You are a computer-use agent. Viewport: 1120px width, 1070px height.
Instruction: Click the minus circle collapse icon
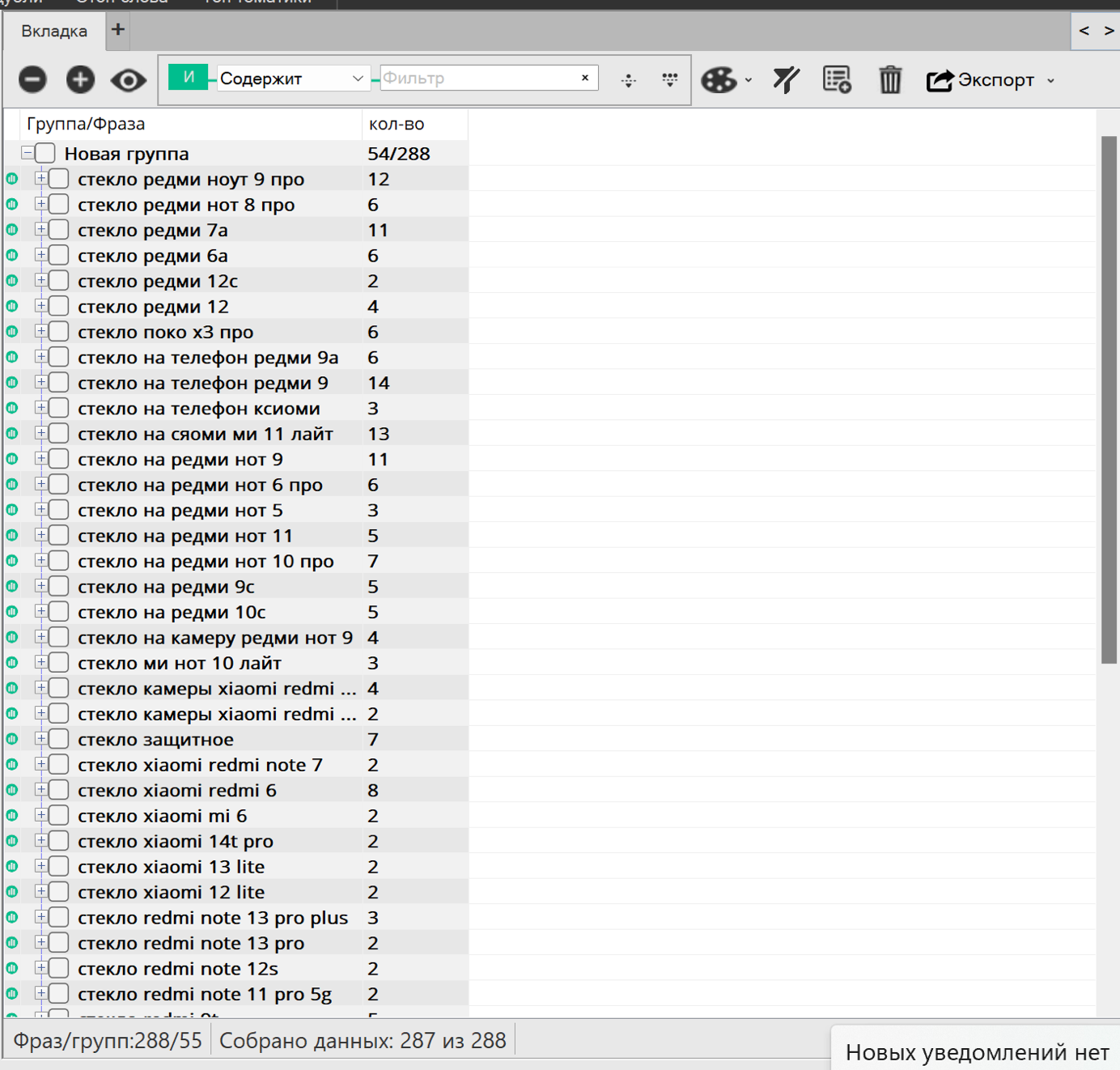point(33,79)
